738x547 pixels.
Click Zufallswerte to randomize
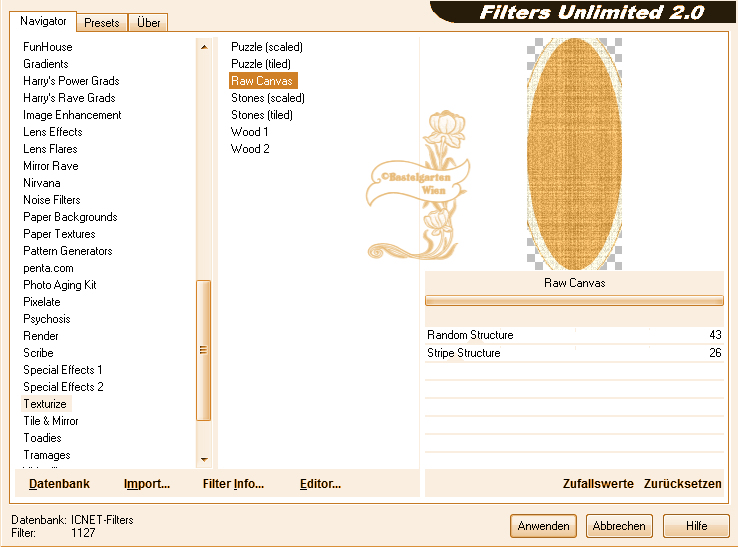click(x=598, y=484)
